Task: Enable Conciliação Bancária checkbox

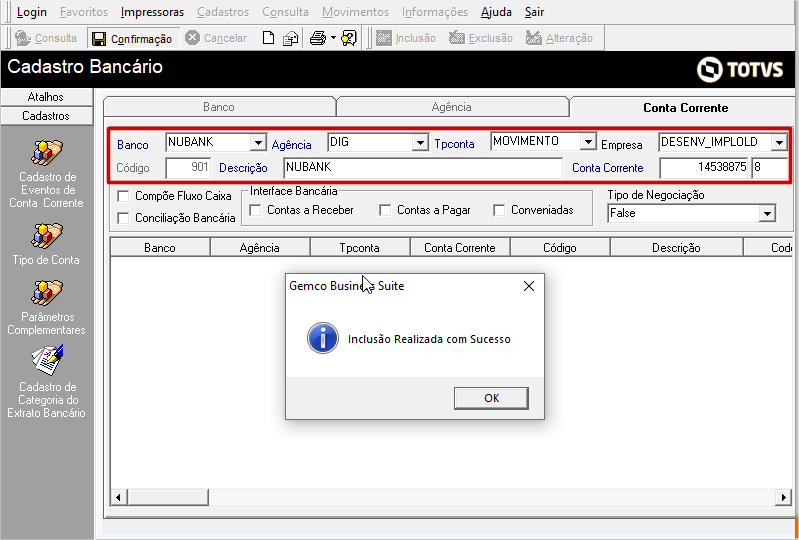Action: tap(123, 218)
